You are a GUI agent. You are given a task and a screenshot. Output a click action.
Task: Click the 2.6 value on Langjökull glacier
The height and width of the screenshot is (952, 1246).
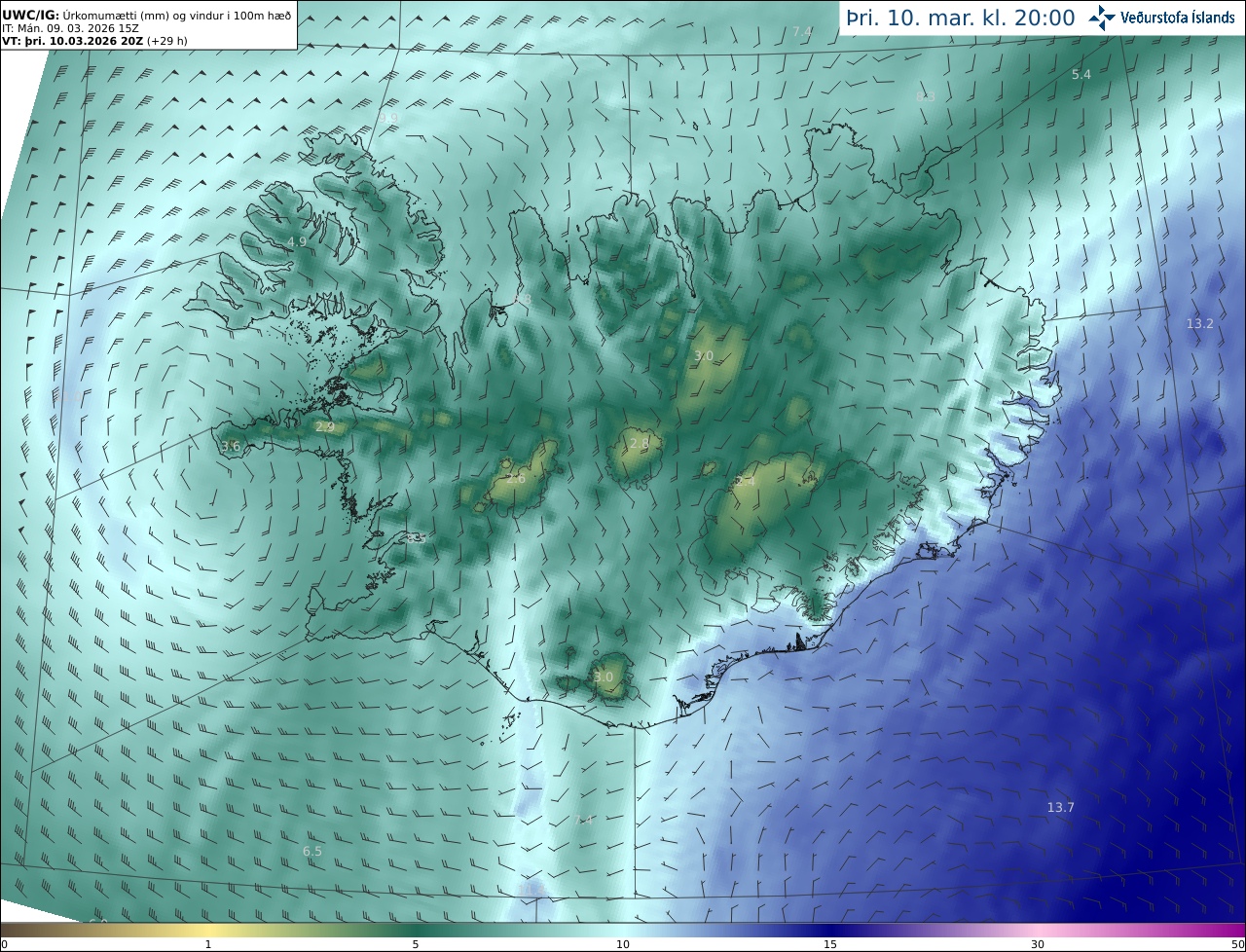point(516,478)
